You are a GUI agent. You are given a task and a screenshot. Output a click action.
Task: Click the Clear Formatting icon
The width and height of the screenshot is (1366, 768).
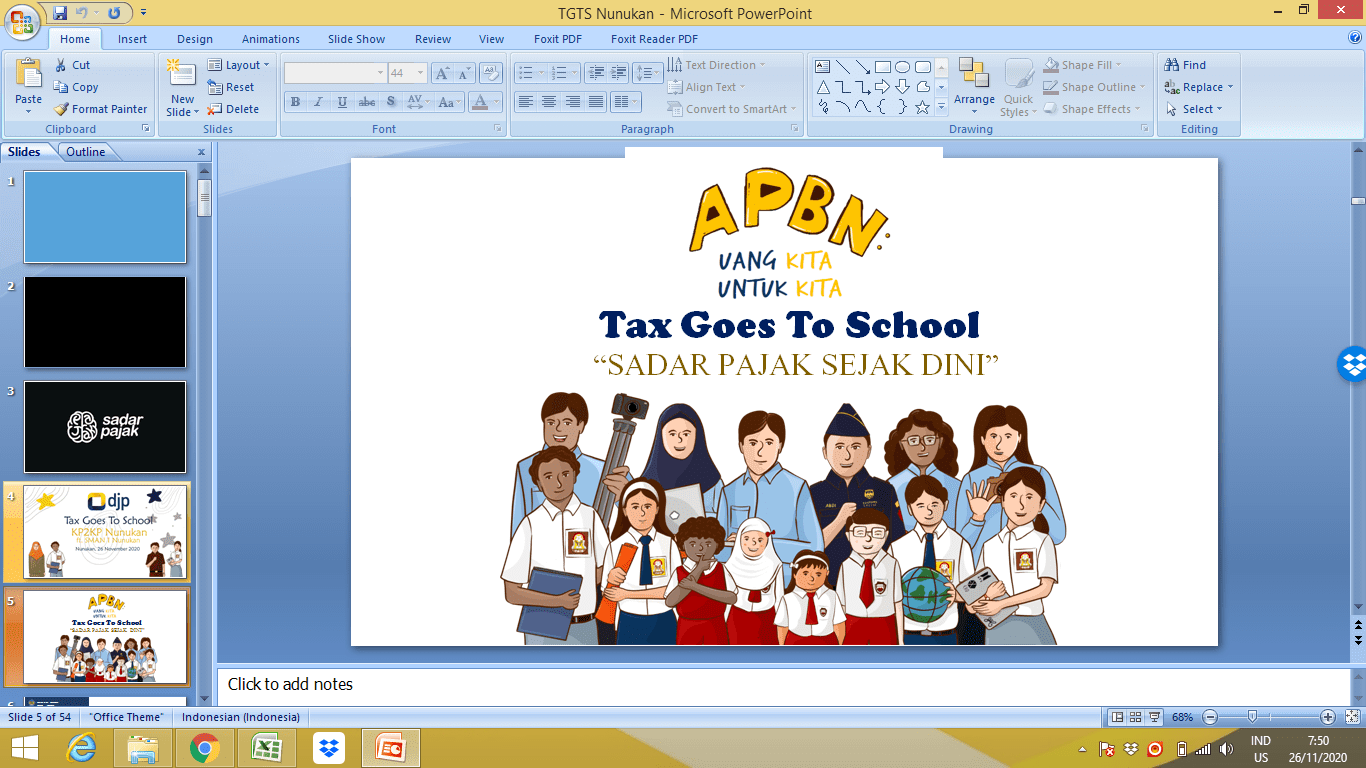click(490, 73)
